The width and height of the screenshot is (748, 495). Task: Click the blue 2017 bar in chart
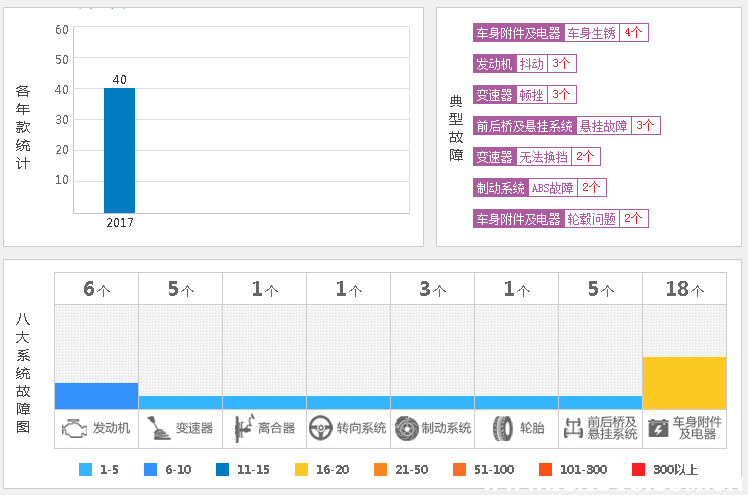(x=119, y=150)
